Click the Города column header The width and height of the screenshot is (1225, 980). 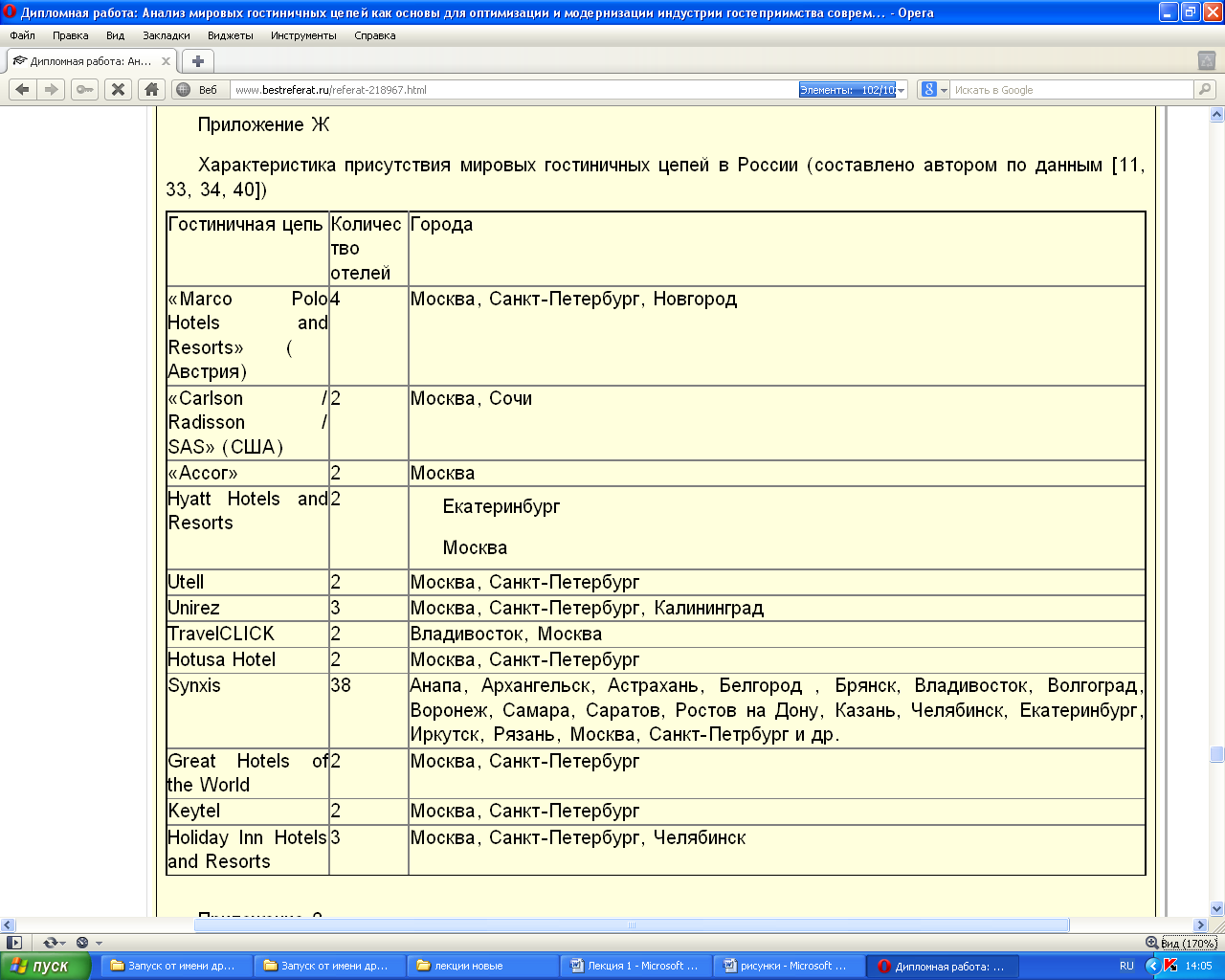tap(776, 249)
